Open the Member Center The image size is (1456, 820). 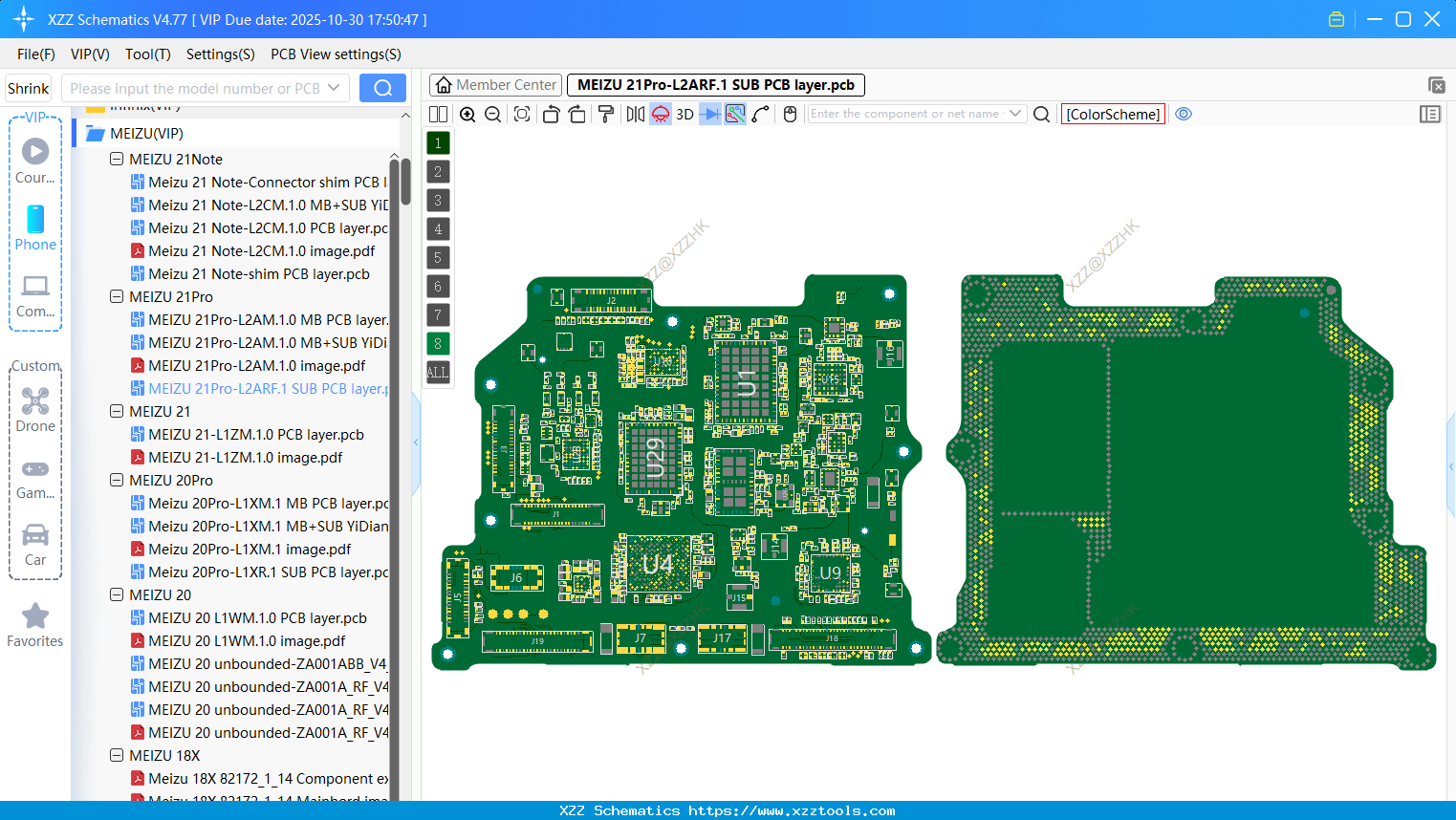point(494,84)
